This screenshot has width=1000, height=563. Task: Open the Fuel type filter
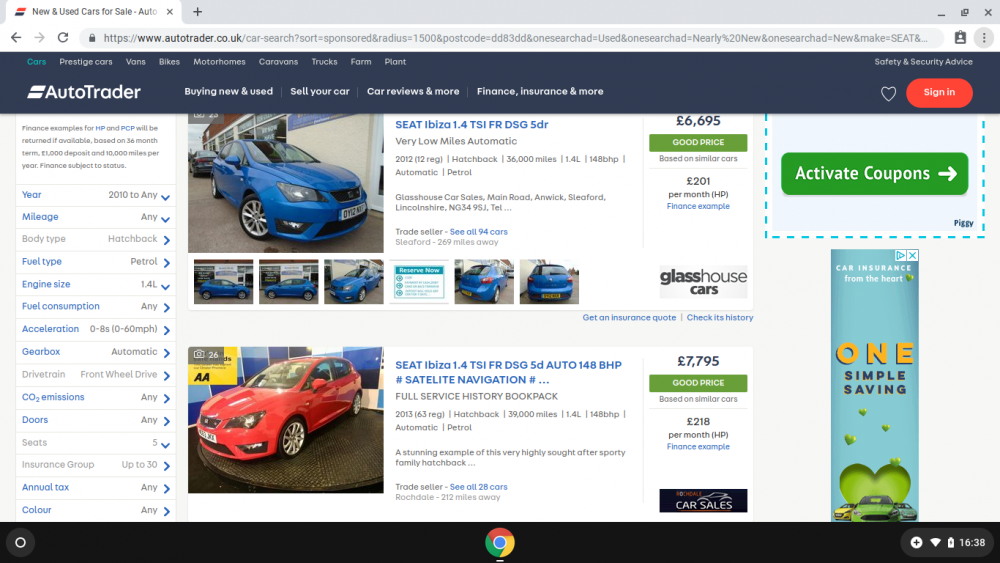coord(94,262)
